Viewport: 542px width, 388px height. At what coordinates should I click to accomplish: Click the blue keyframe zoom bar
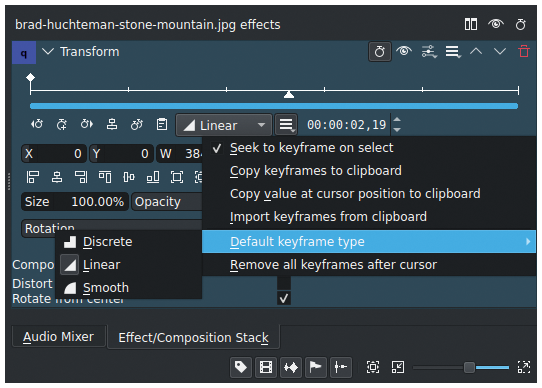274,106
